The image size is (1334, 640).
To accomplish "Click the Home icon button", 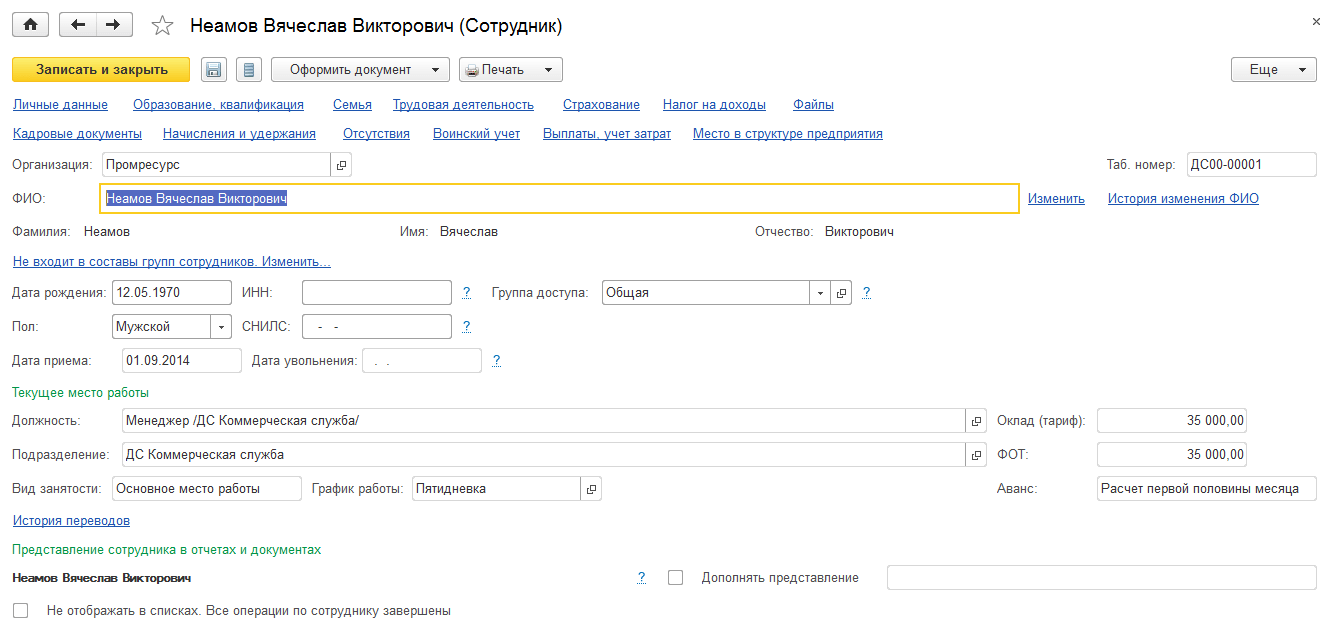I will pyautogui.click(x=30, y=25).
